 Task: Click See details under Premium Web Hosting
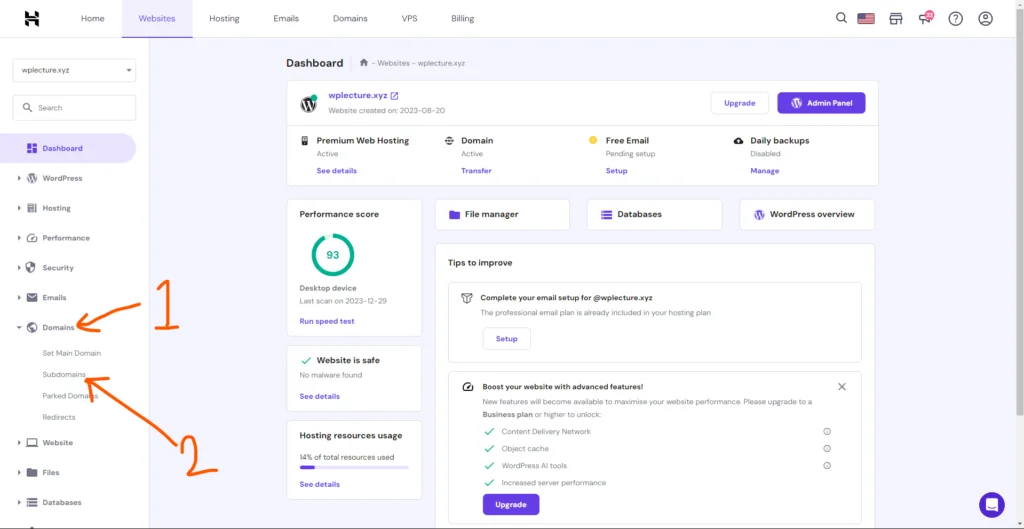pyautogui.click(x=337, y=170)
